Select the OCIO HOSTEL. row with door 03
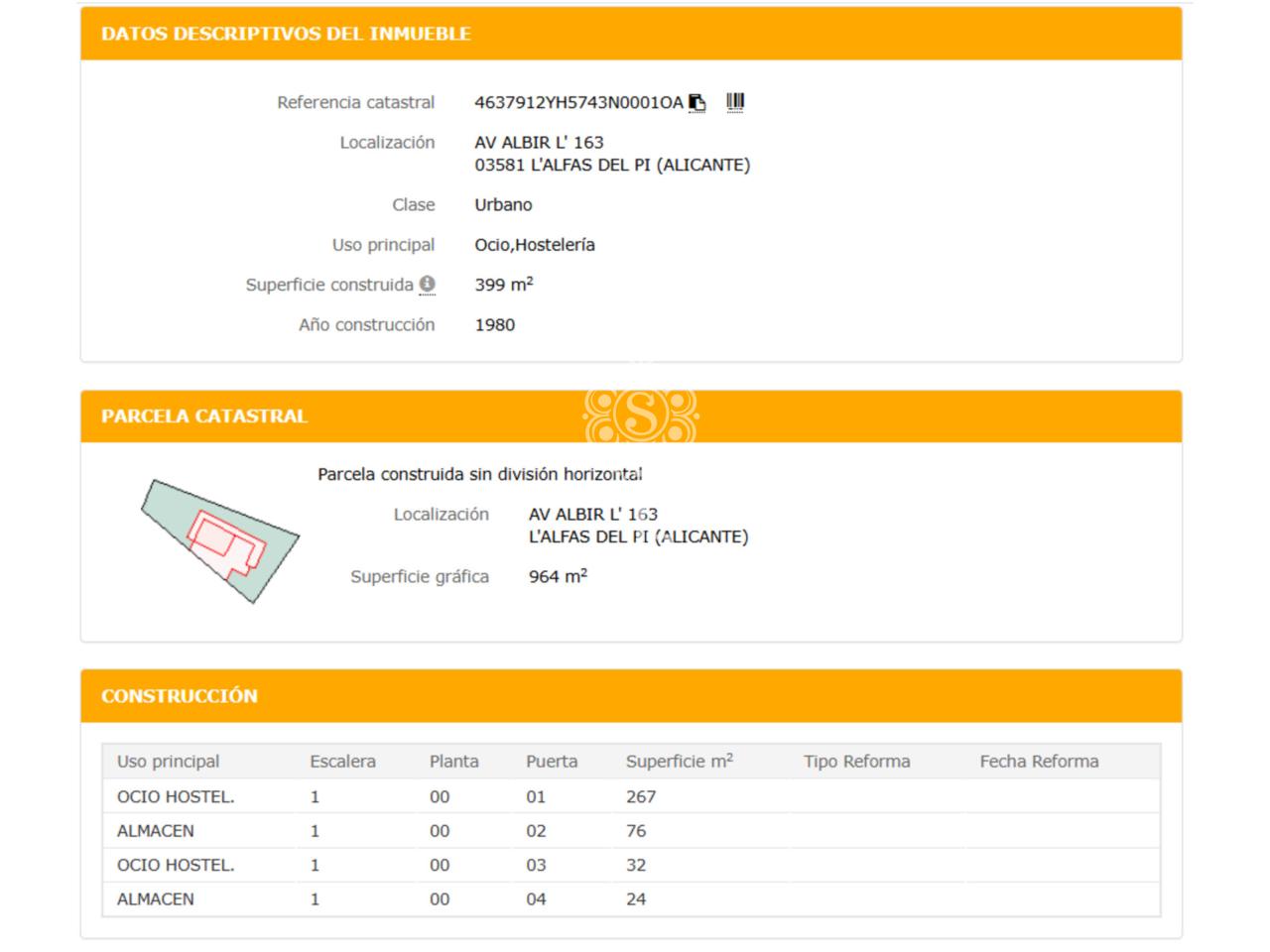1270x952 pixels. coord(176,865)
